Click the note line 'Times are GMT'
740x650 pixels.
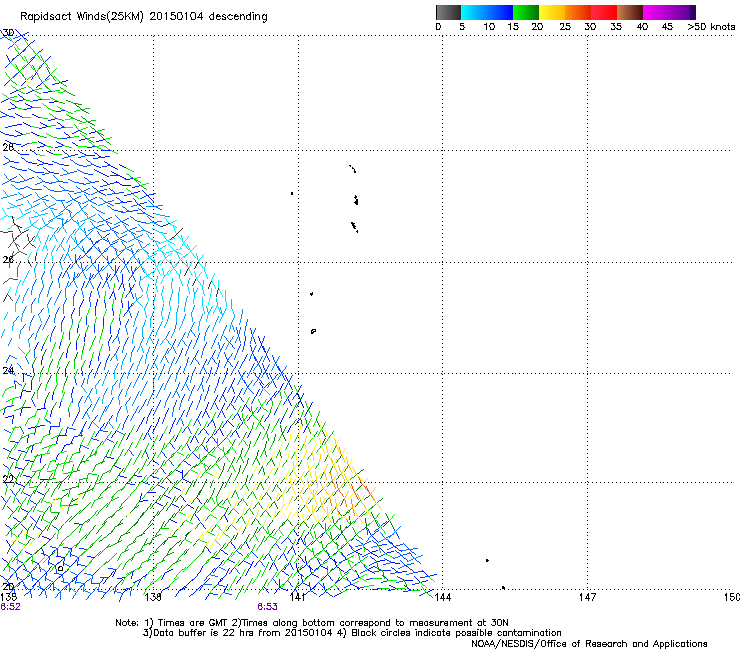(x=194, y=623)
